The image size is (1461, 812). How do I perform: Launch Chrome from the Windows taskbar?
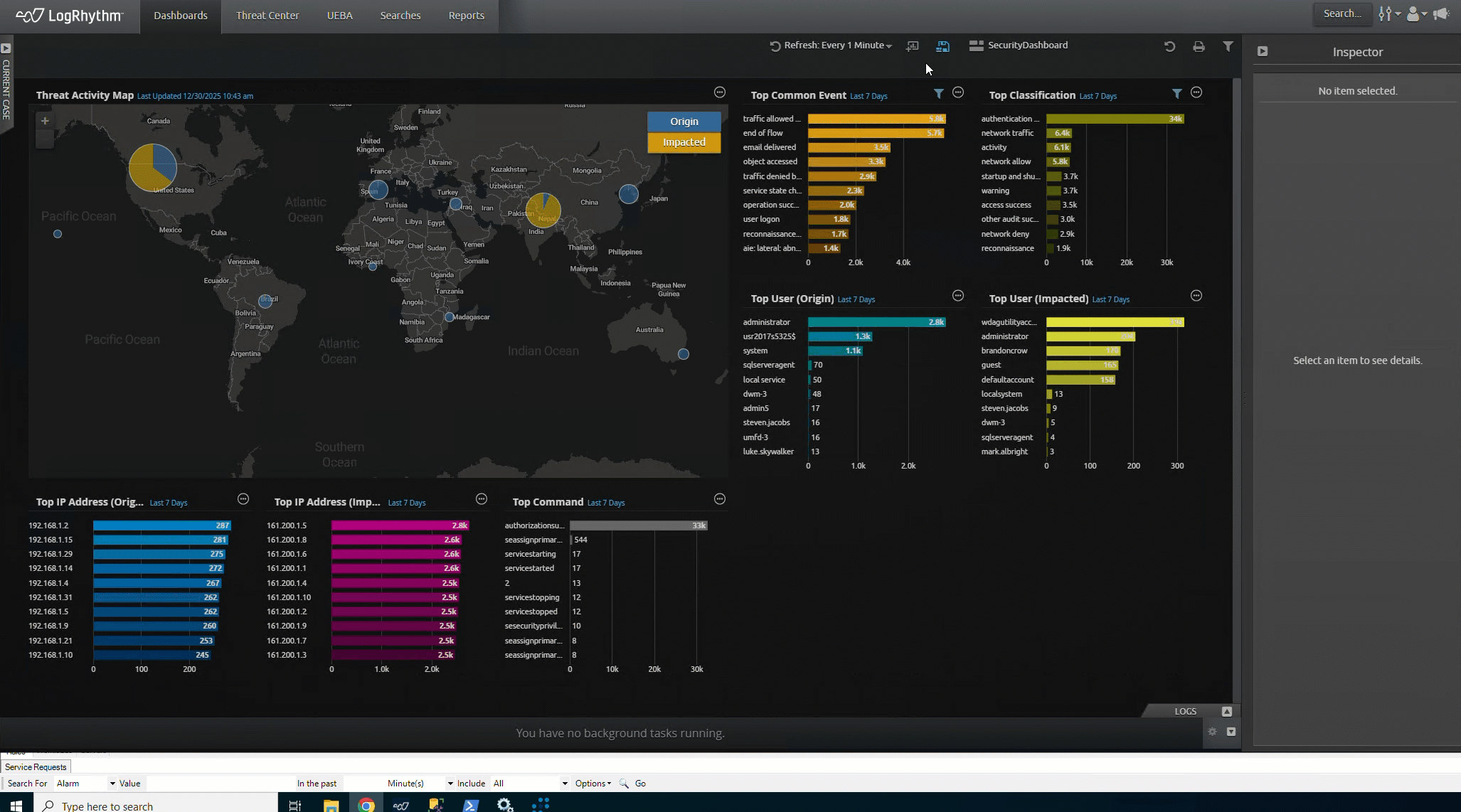coord(367,804)
